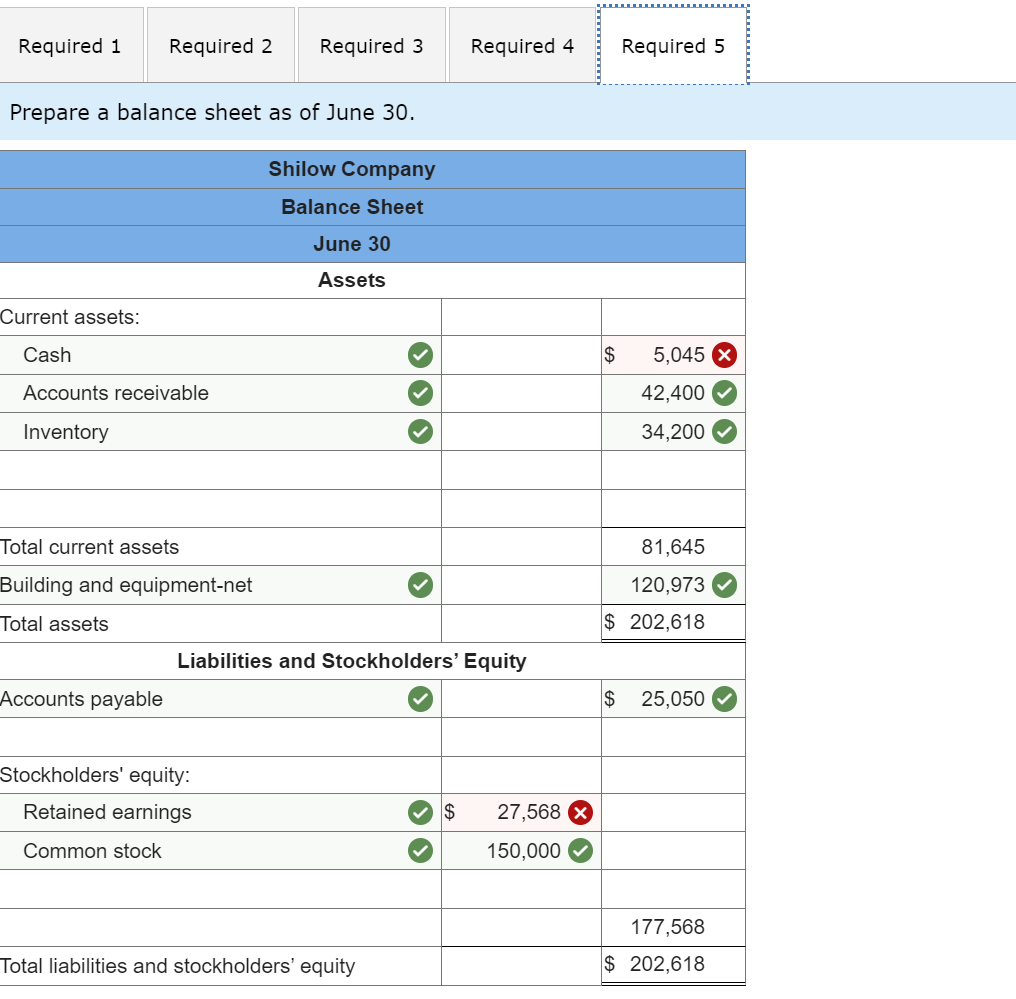Switch to the Required 1 tab
The image size is (1016, 999).
pyautogui.click(x=71, y=45)
